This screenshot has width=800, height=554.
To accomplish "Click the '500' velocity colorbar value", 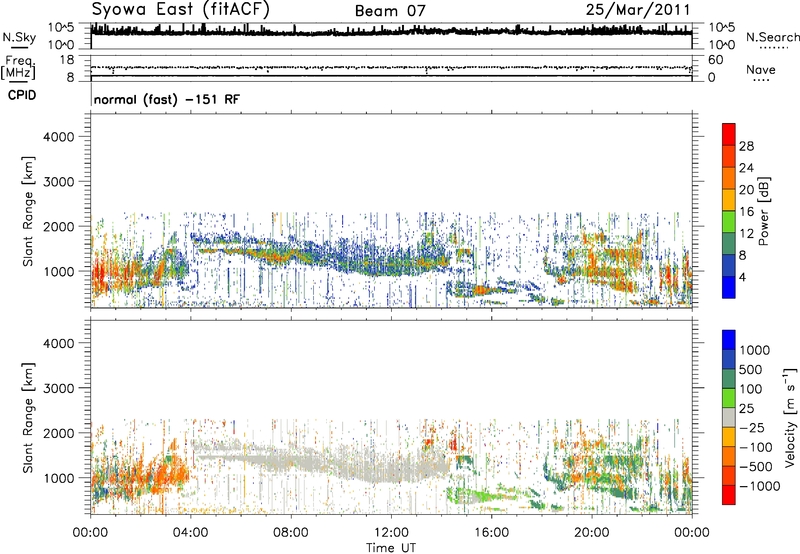I will click(750, 369).
